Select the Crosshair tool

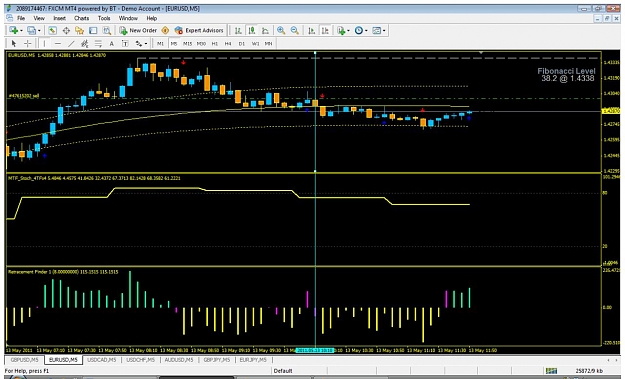(x=28, y=43)
